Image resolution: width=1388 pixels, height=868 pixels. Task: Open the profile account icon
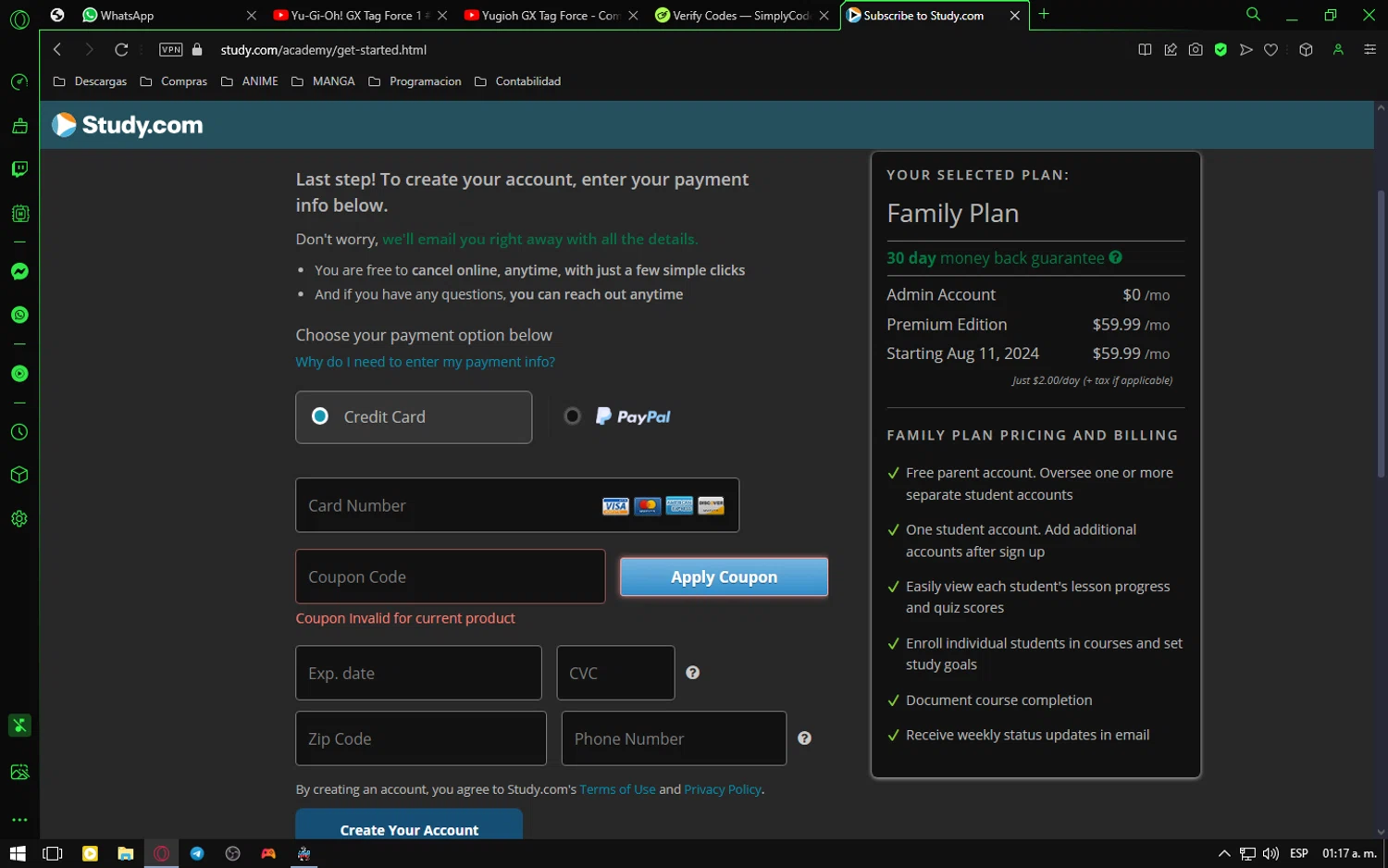point(1338,50)
